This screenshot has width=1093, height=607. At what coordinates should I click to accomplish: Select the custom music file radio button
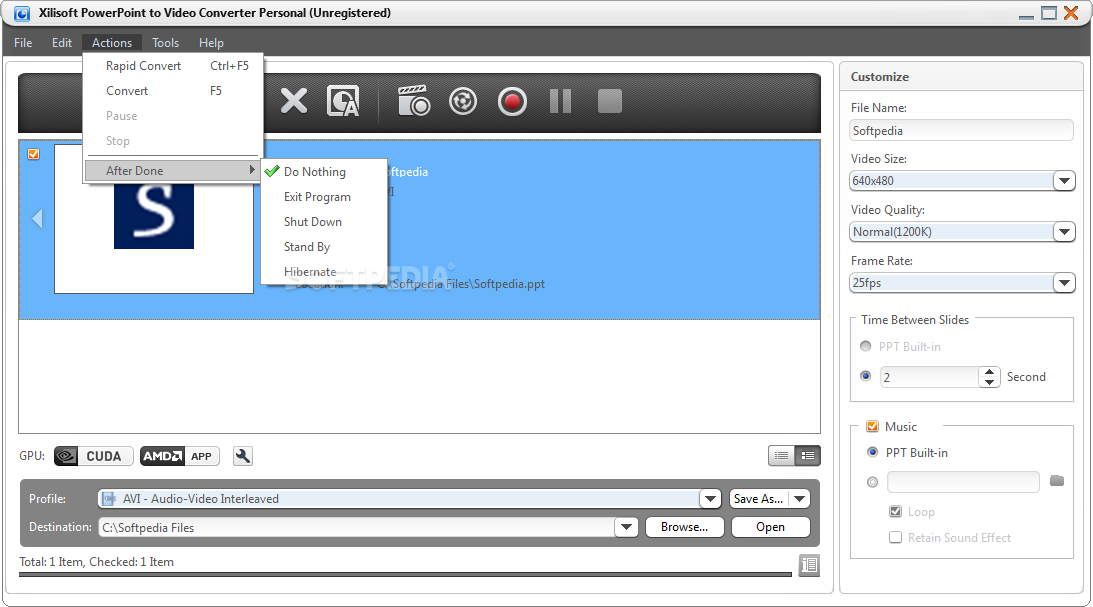pos(872,482)
